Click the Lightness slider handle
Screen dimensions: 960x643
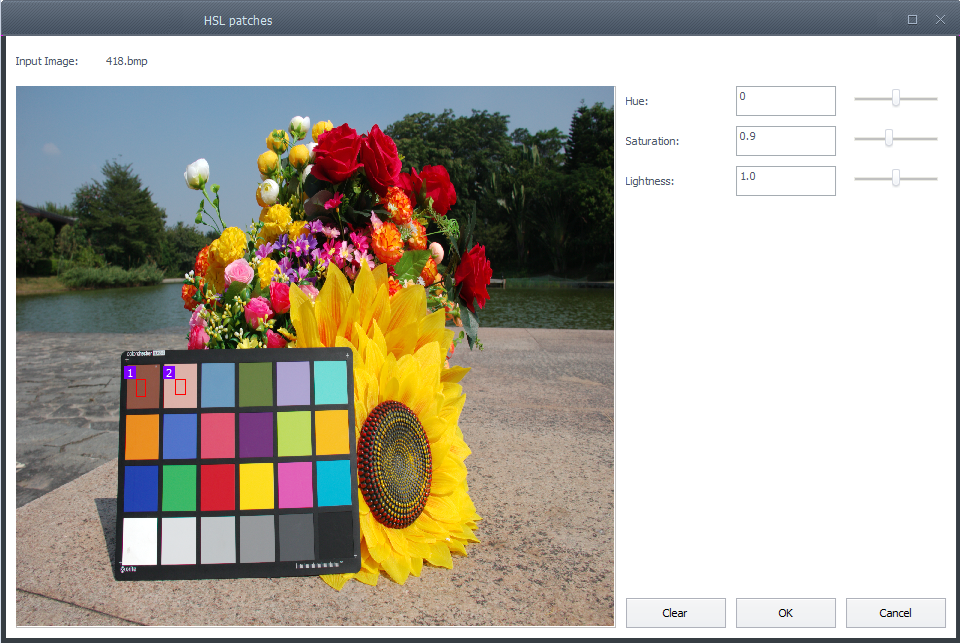(896, 178)
